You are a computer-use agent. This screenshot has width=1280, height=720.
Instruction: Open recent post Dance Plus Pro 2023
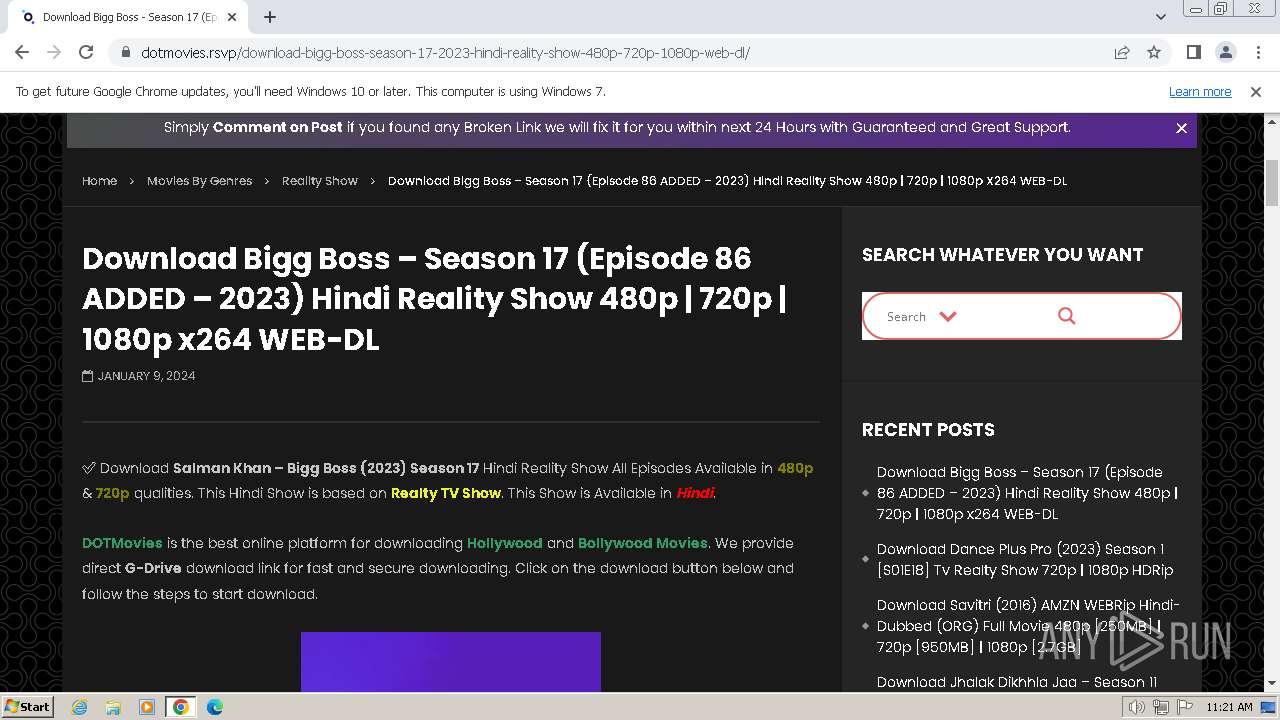click(x=1025, y=560)
